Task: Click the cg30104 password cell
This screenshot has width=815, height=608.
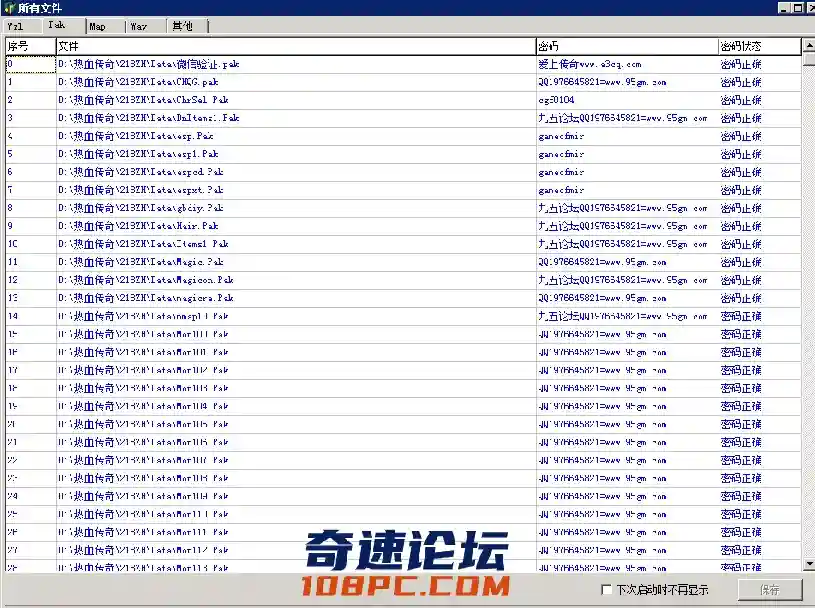Action: 627,100
